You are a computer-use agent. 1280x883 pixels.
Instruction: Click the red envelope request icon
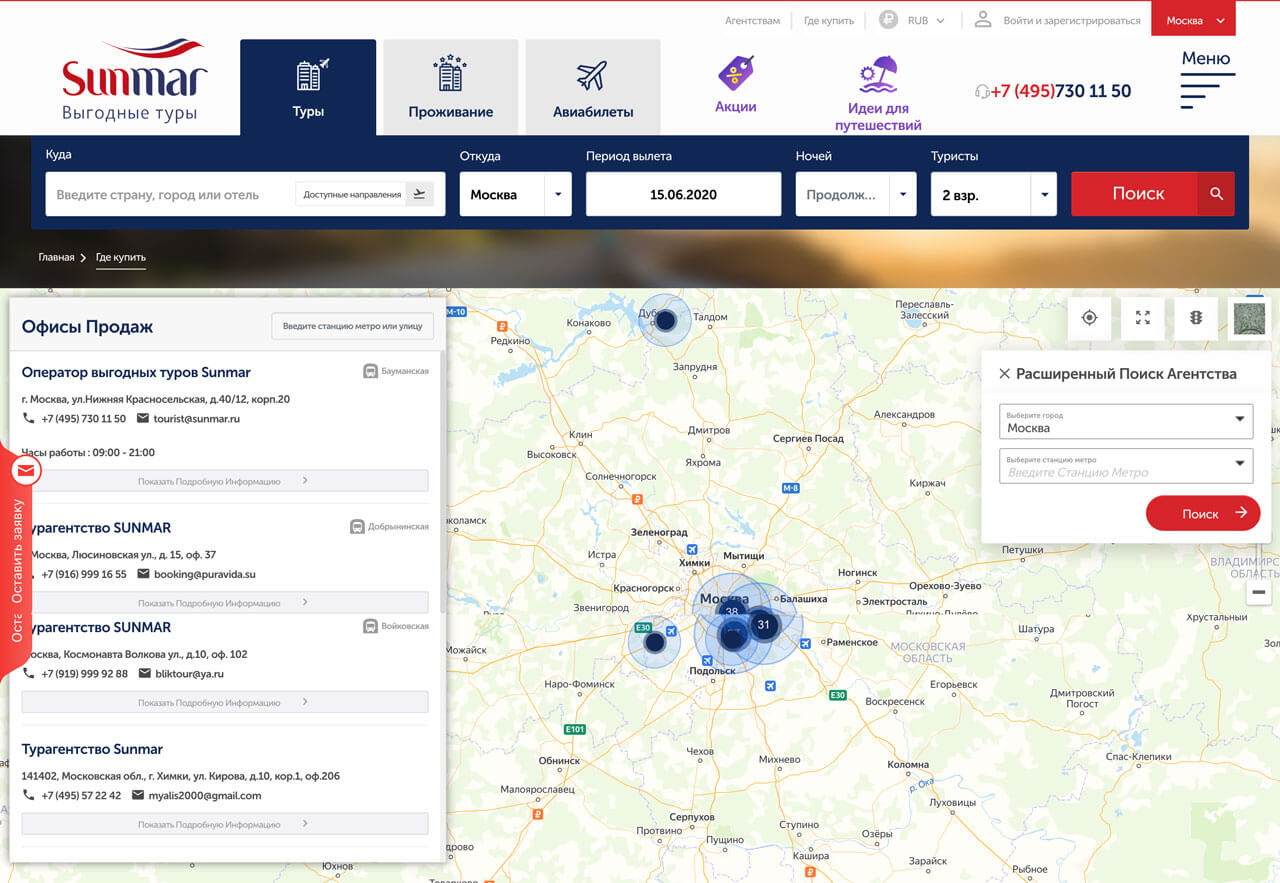26,469
